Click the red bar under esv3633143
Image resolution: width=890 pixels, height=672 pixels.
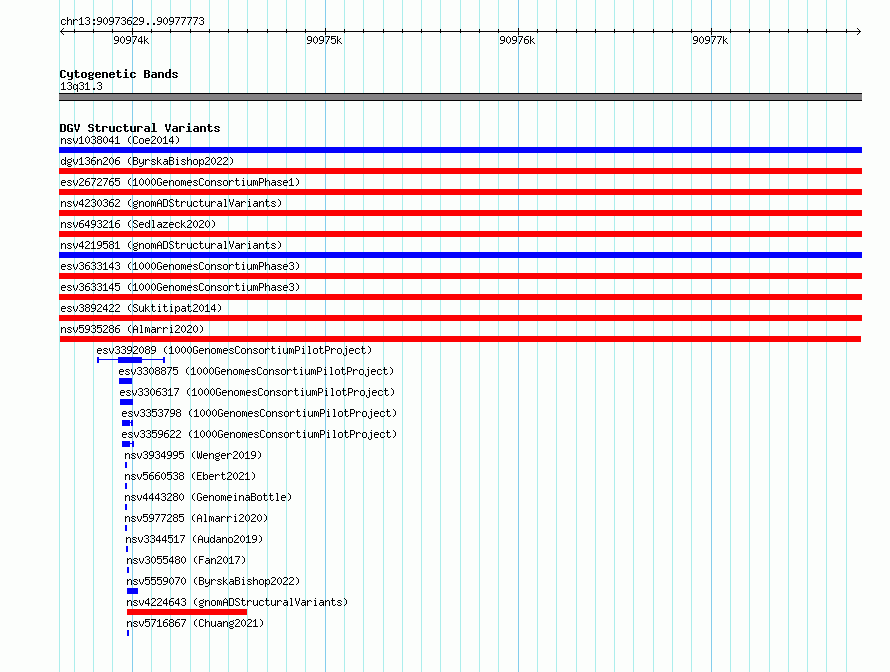coord(460,276)
